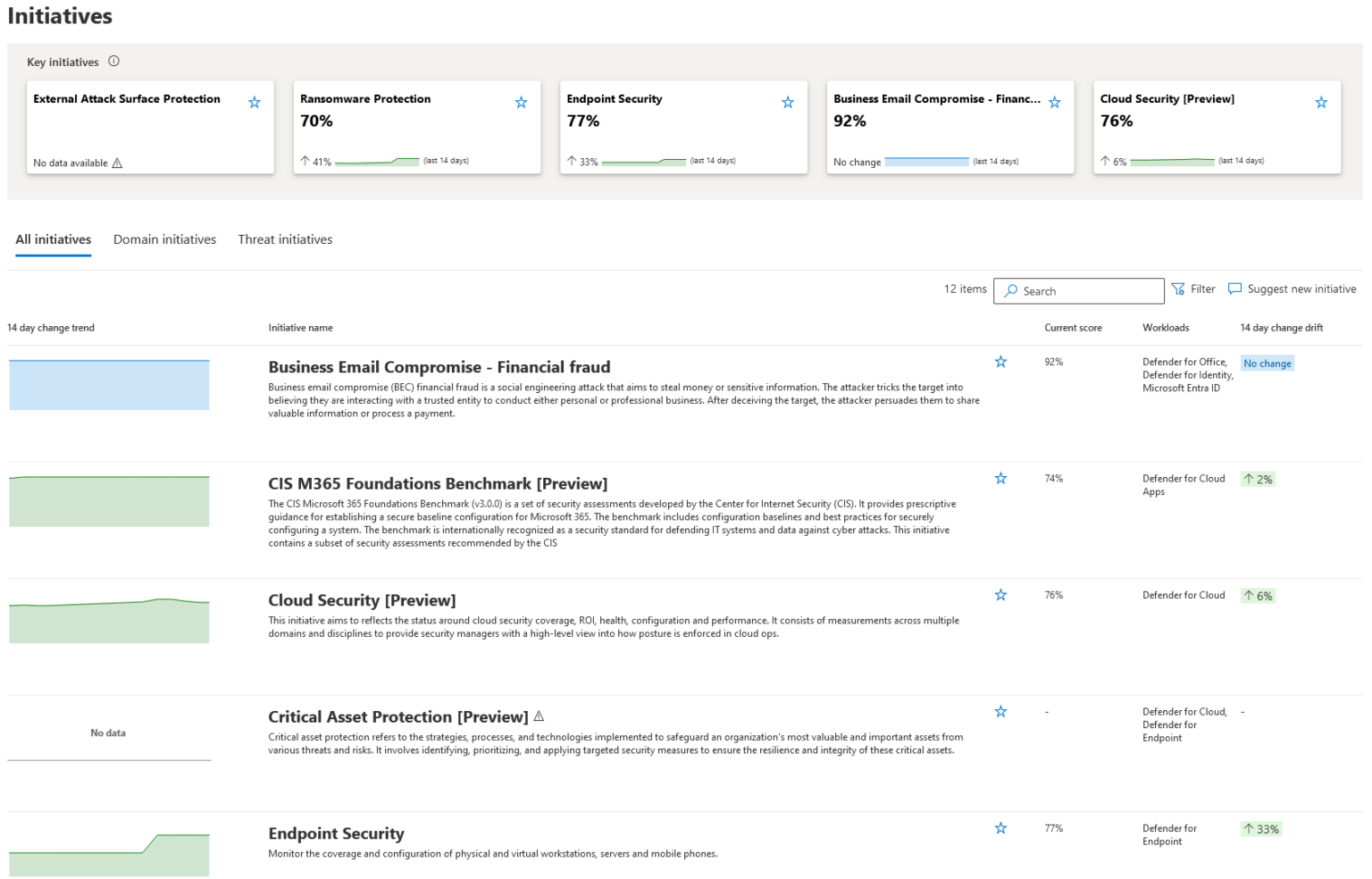Toggle favorite star on External Attack Surface Protection card
Image resolution: width=1372 pixels, height=879 pixels.
(x=255, y=103)
